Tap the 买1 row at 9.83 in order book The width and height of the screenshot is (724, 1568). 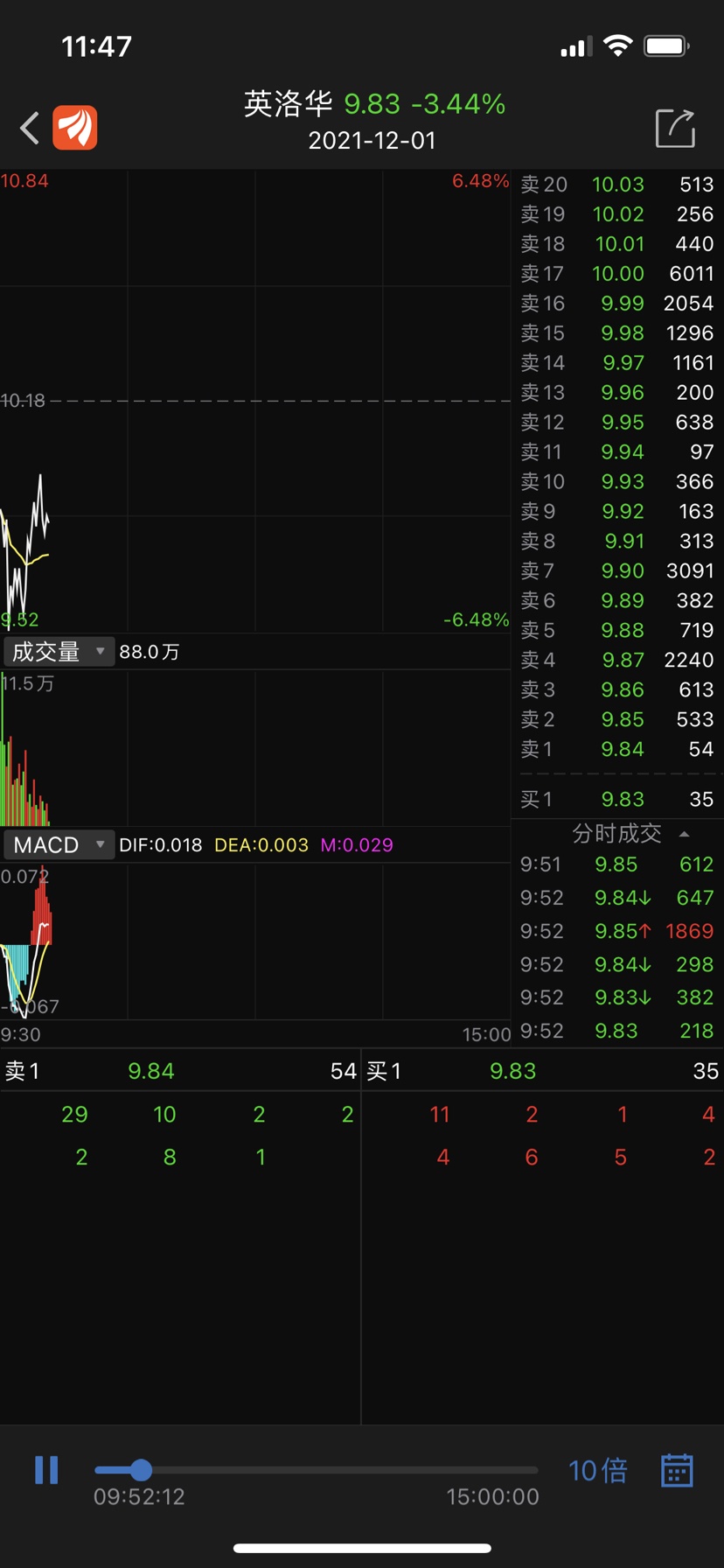click(x=617, y=799)
